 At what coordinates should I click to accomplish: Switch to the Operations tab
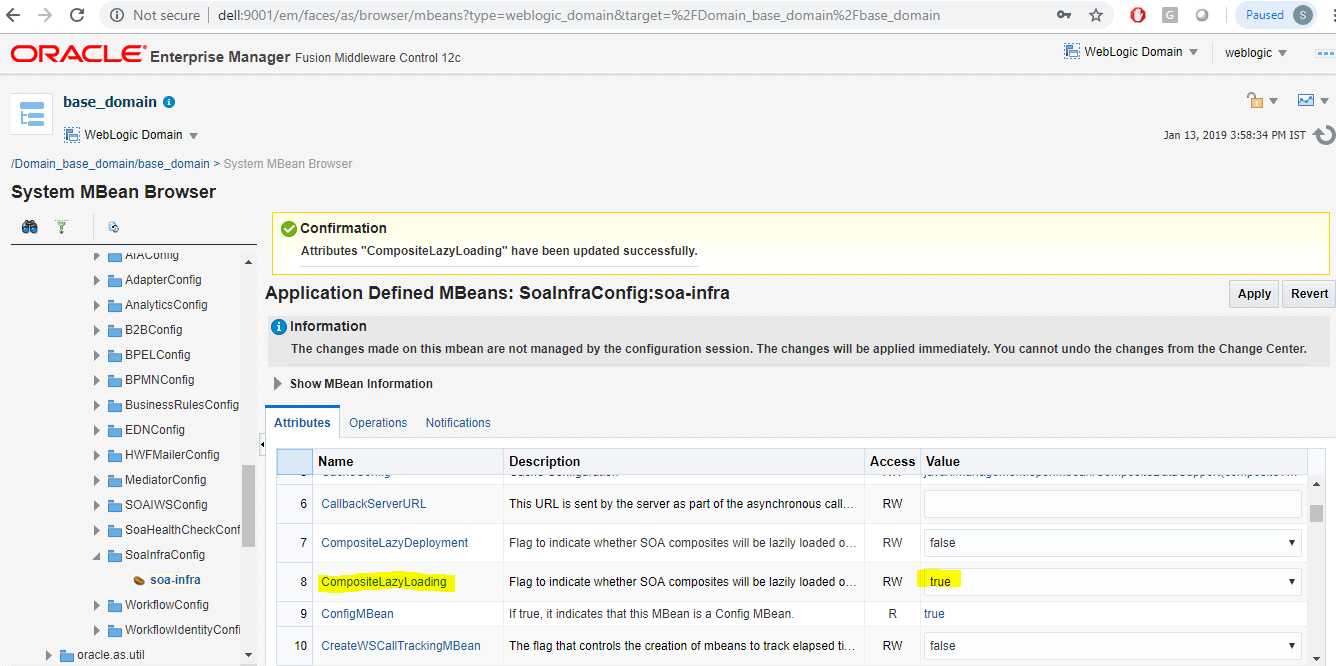pyautogui.click(x=378, y=423)
